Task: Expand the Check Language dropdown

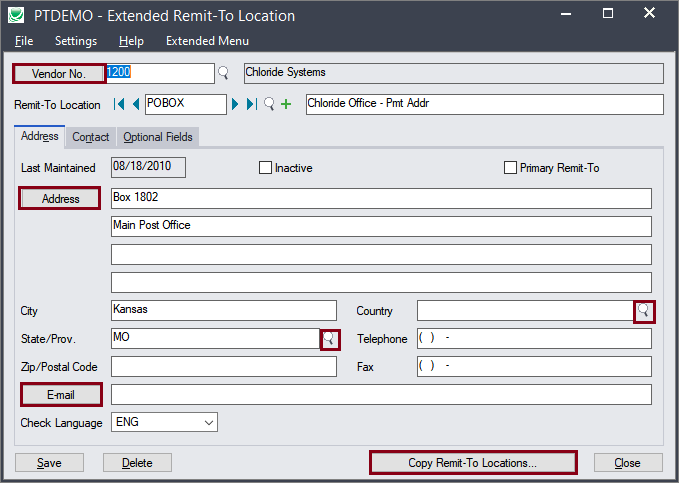Action: (x=208, y=423)
